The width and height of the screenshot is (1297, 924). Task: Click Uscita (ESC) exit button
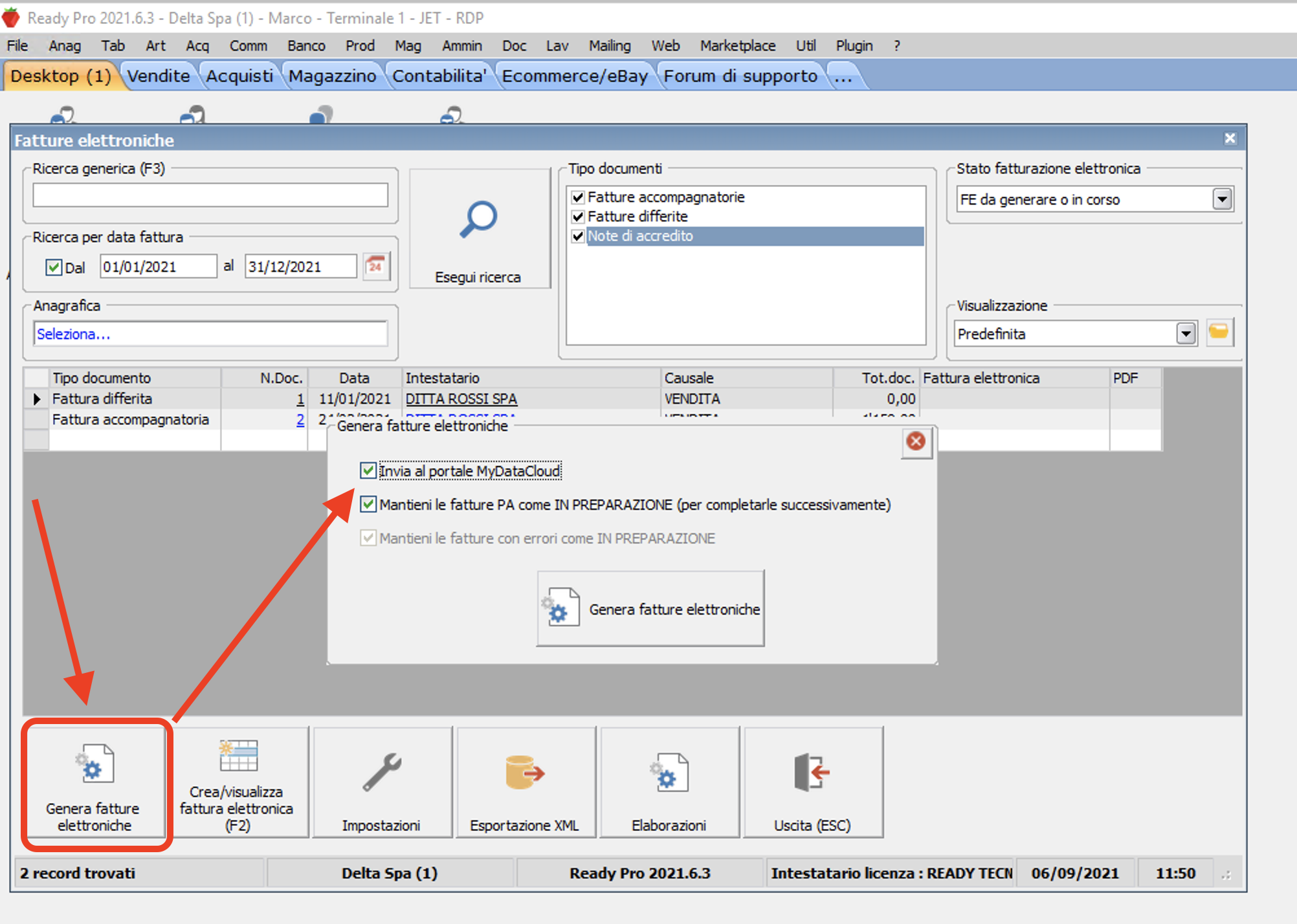click(813, 782)
